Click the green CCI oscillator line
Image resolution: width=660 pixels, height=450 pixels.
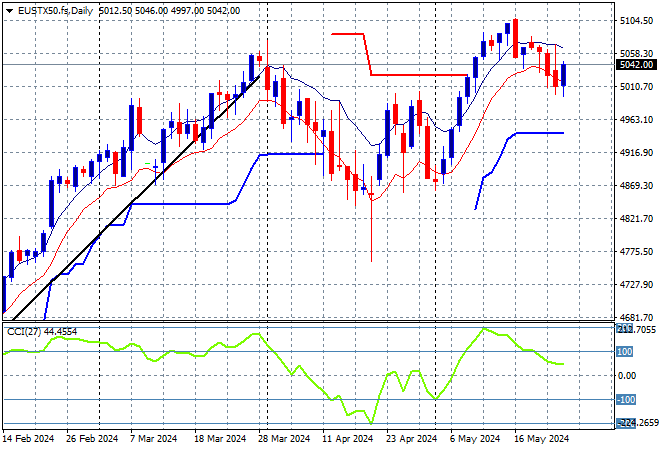coord(300,372)
